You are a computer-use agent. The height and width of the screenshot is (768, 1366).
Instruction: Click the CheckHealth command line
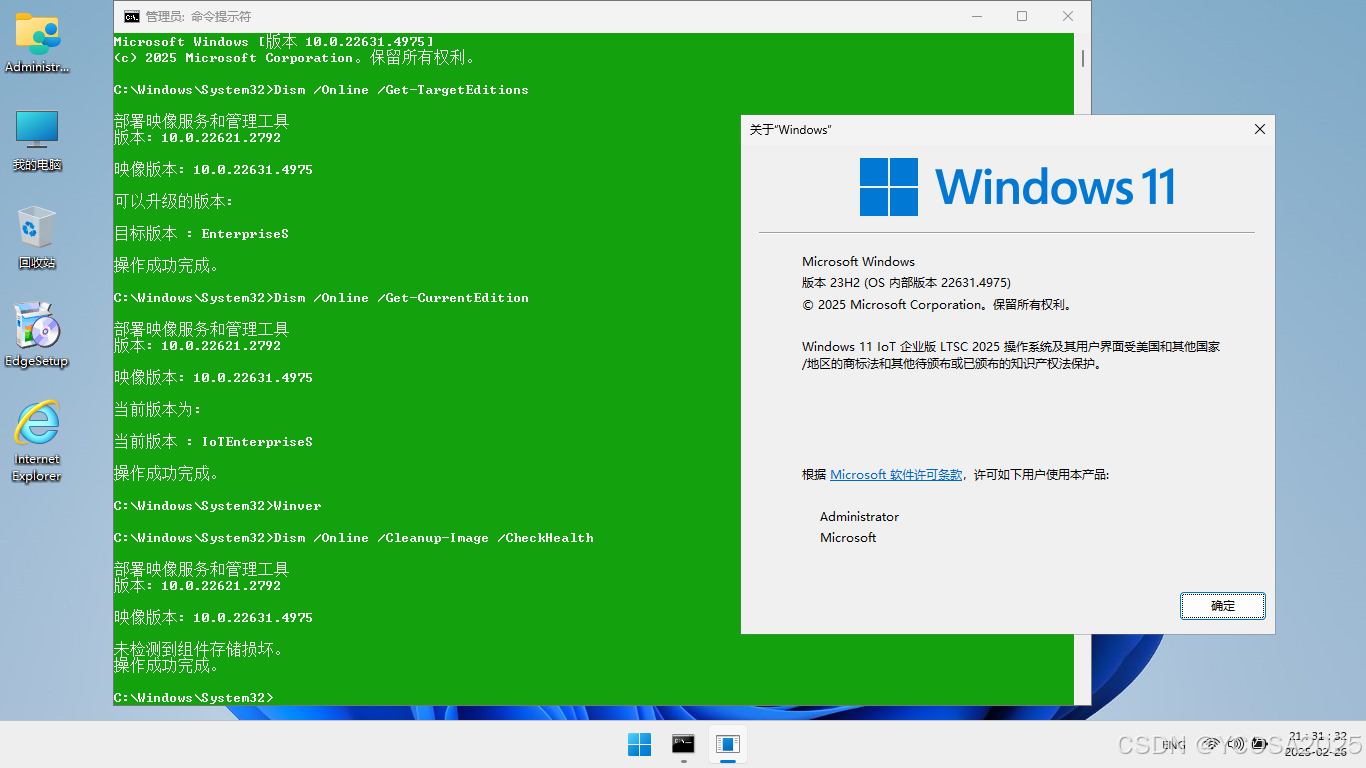click(354, 538)
